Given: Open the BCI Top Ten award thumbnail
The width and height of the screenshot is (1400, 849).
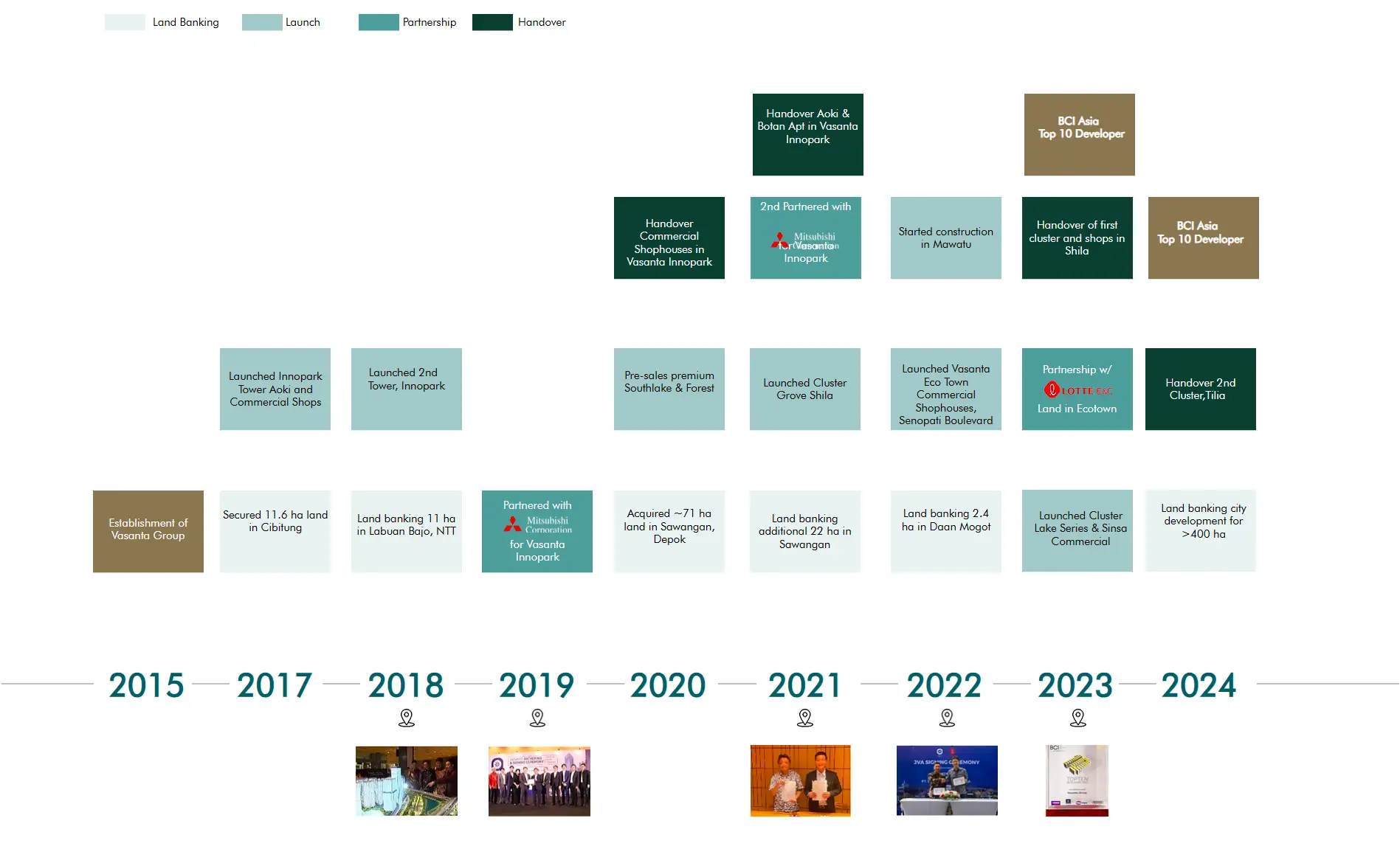Looking at the screenshot, I should [x=1077, y=780].
